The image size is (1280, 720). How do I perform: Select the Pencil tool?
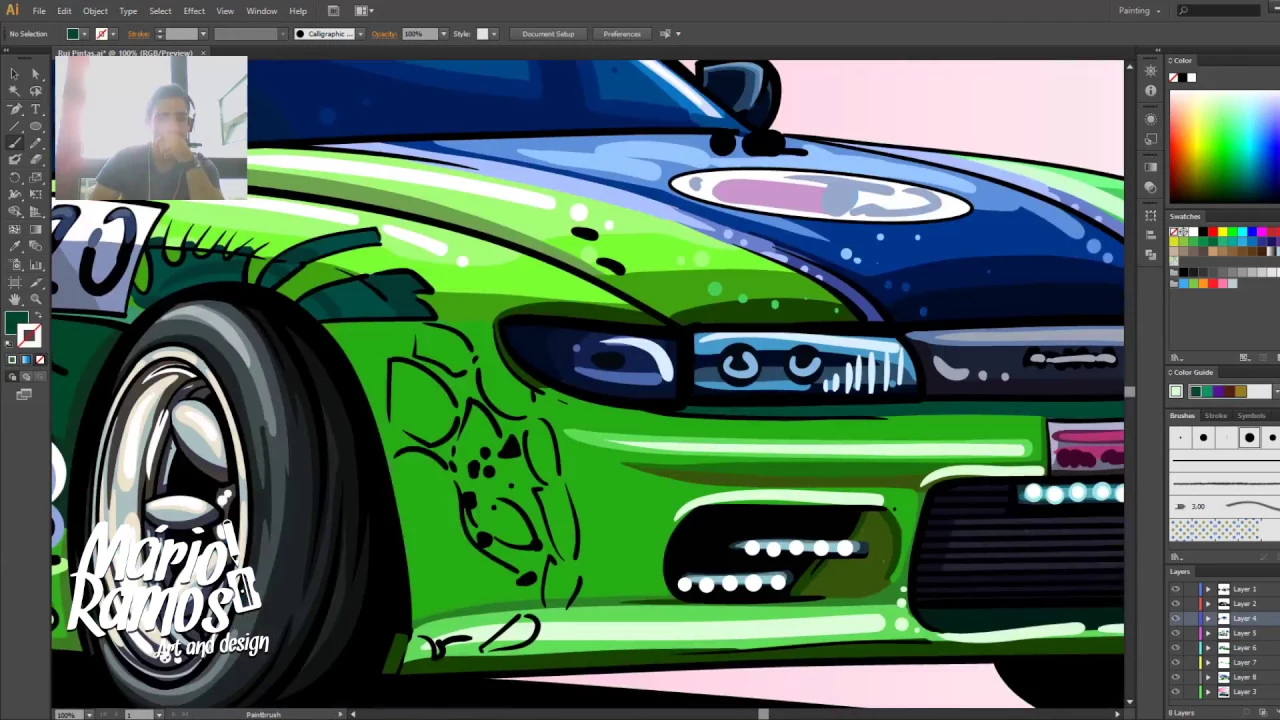click(35, 142)
